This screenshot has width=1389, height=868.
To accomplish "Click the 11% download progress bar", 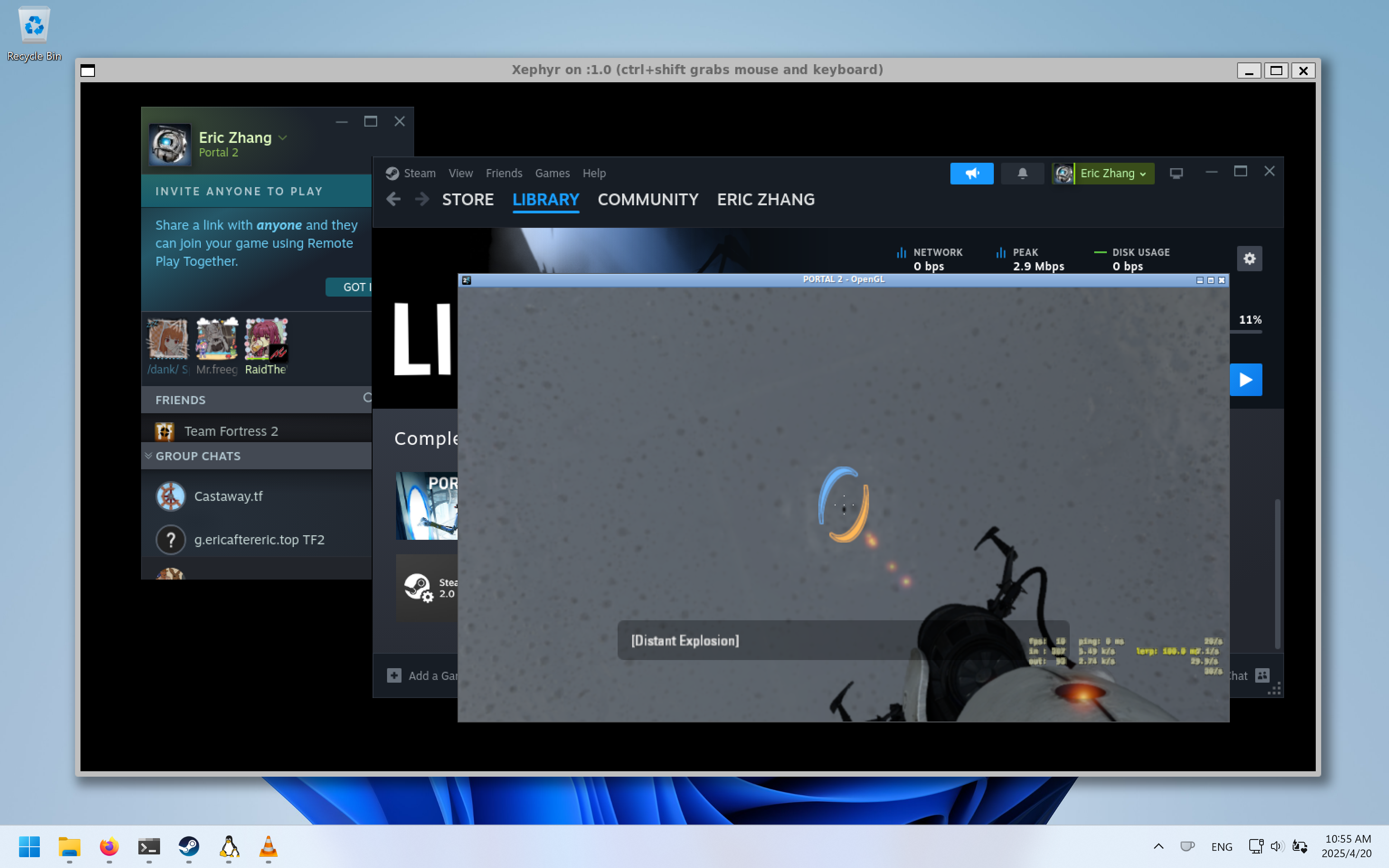I will [1246, 332].
